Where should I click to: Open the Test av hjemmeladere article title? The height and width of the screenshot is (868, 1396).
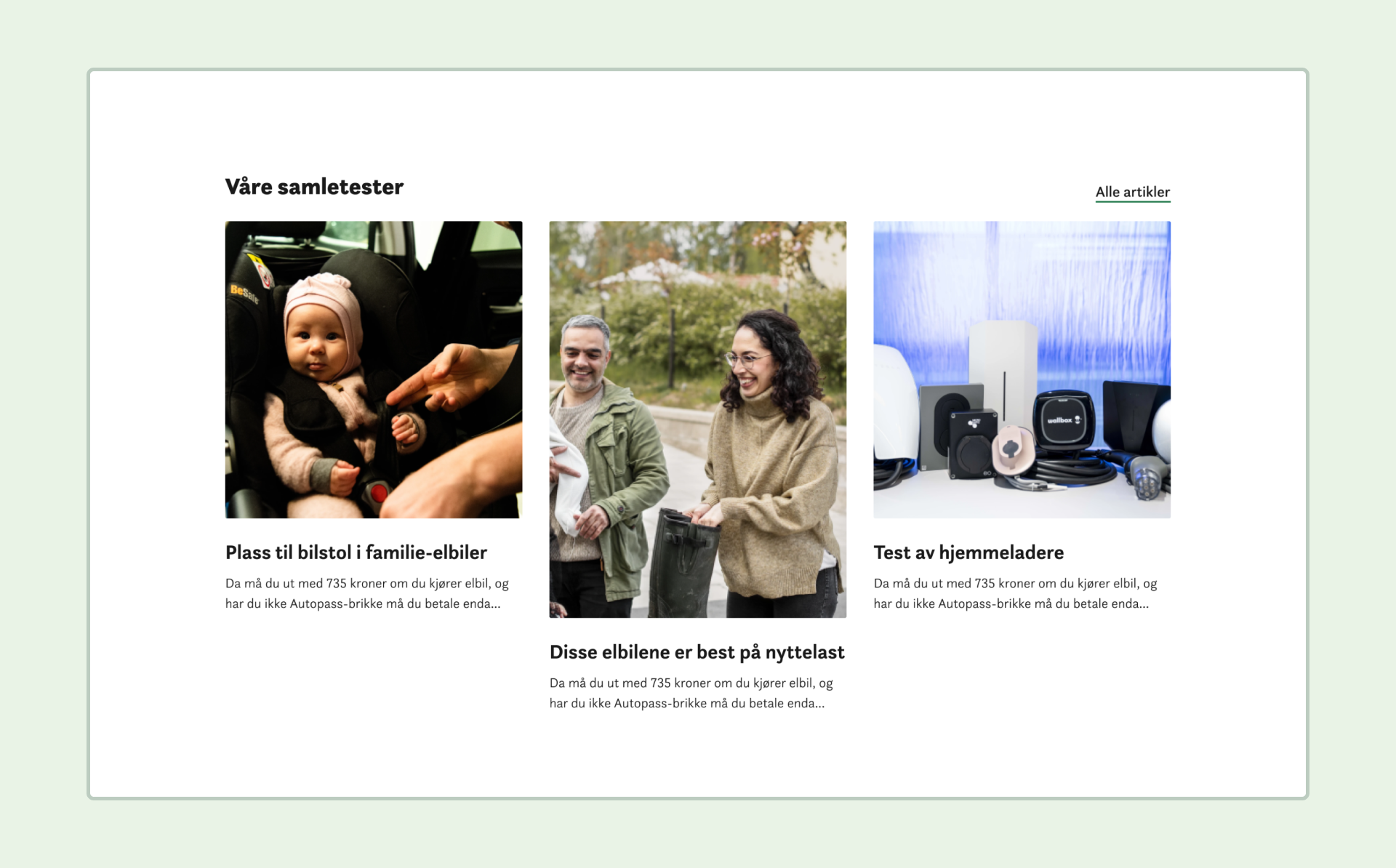[x=968, y=552]
